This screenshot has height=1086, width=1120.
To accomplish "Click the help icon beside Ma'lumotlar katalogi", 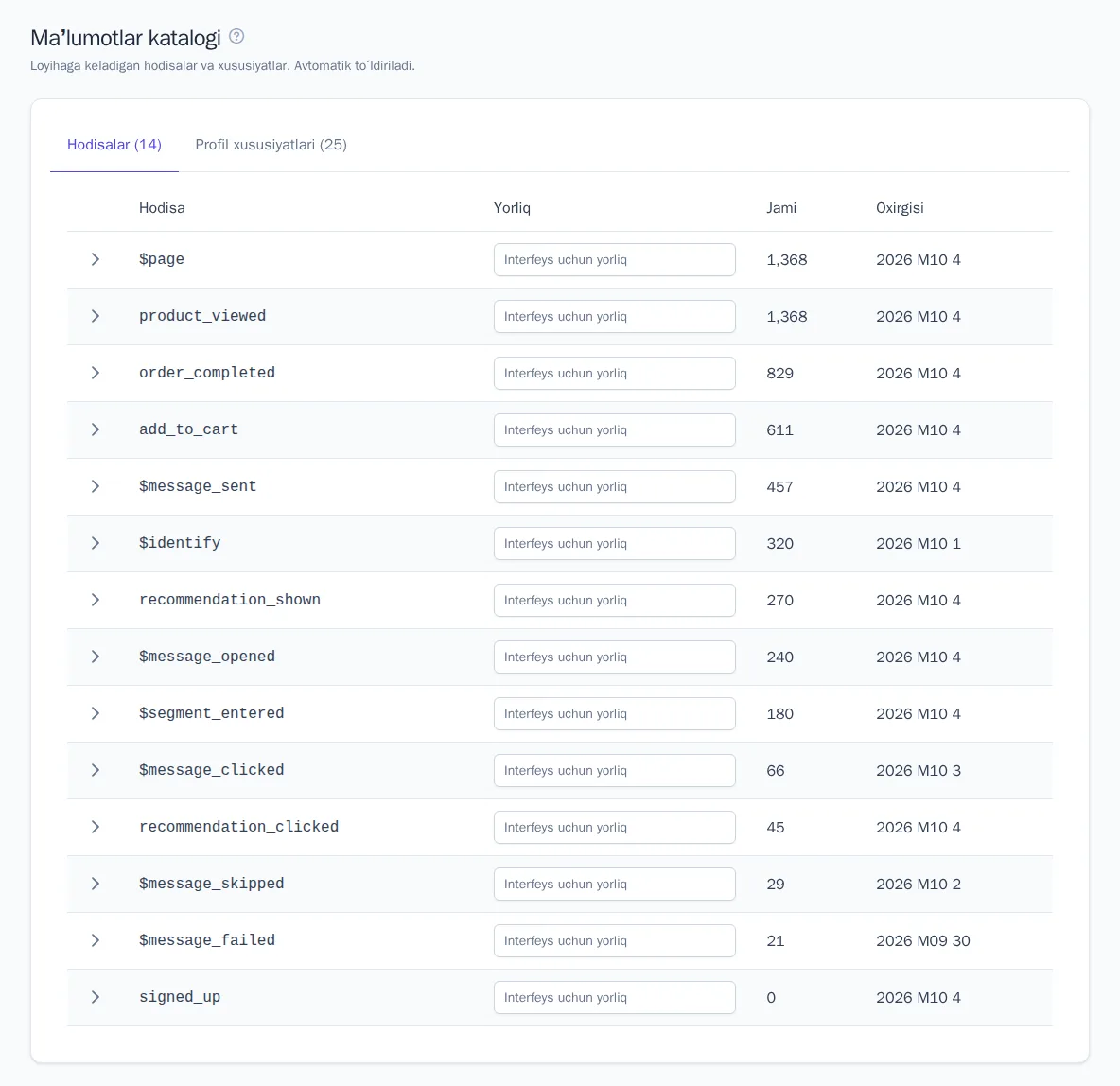I will [236, 37].
